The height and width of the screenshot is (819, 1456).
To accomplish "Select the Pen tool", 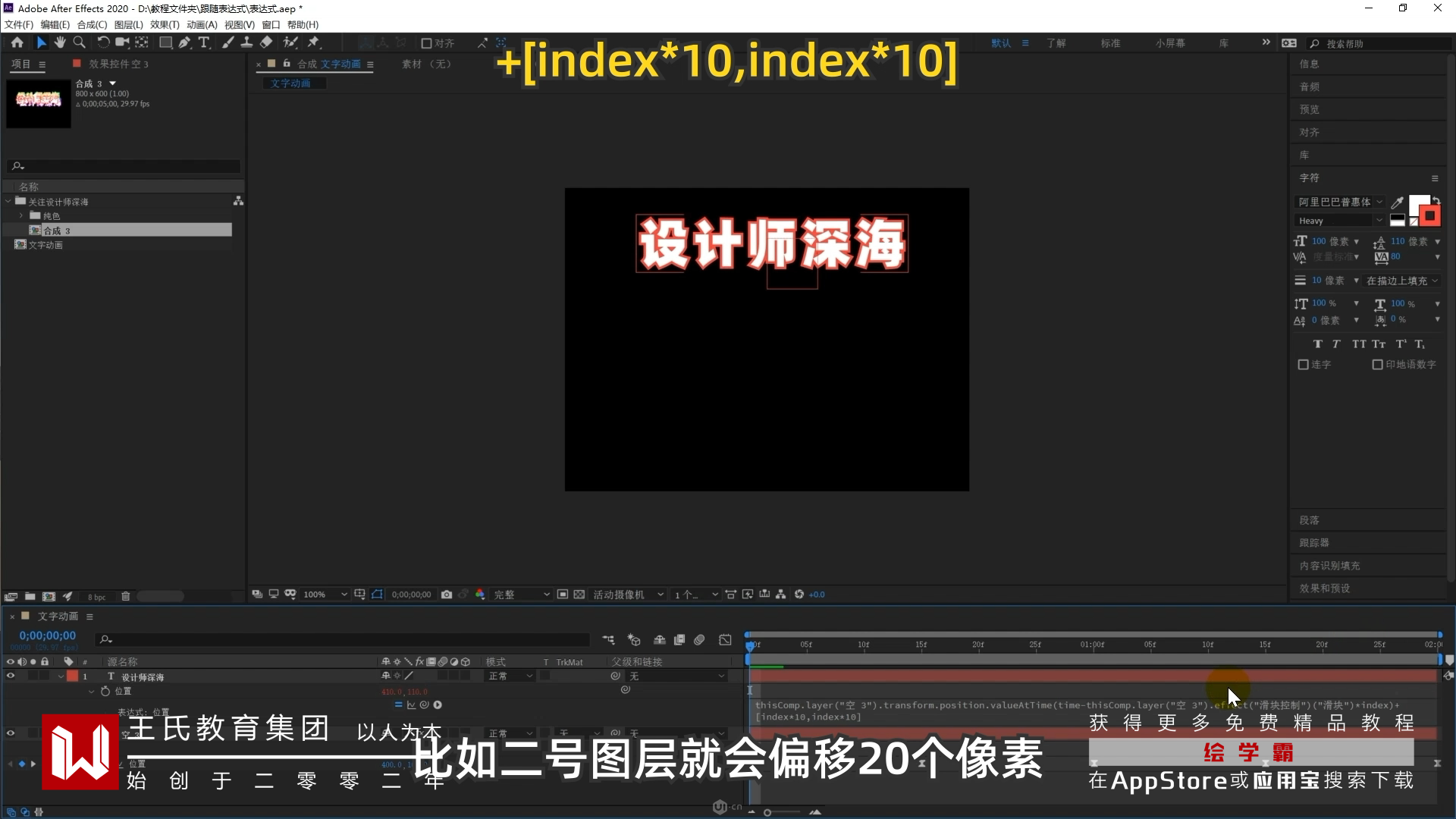I will pos(184,42).
